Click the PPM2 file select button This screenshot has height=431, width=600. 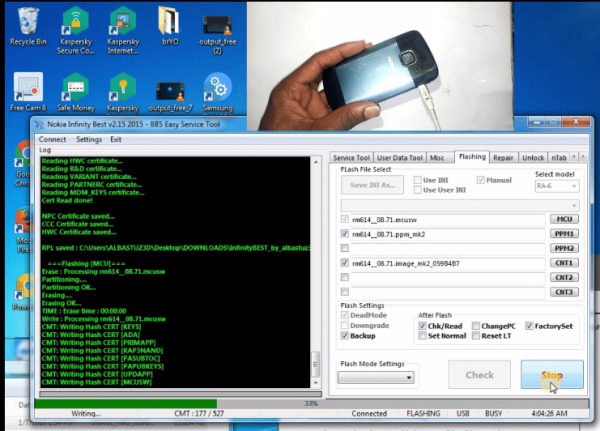click(x=565, y=248)
